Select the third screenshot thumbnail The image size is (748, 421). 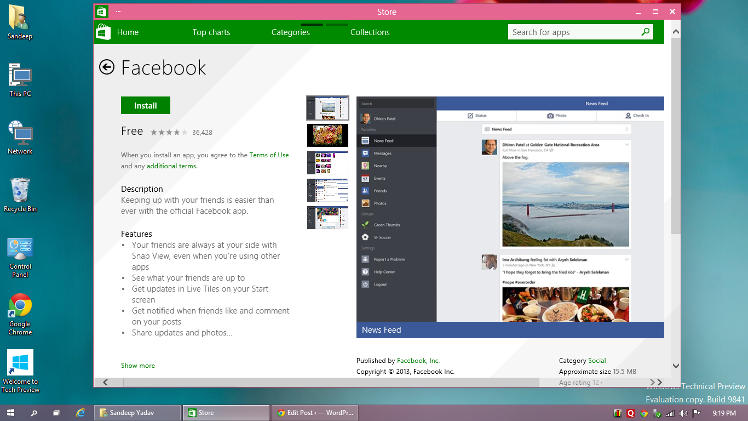[x=327, y=163]
